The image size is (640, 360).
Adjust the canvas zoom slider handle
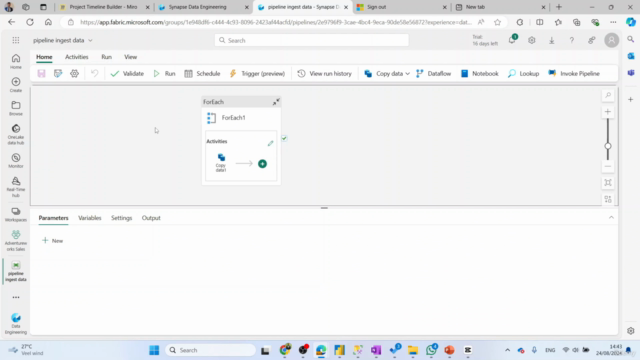pos(608,146)
